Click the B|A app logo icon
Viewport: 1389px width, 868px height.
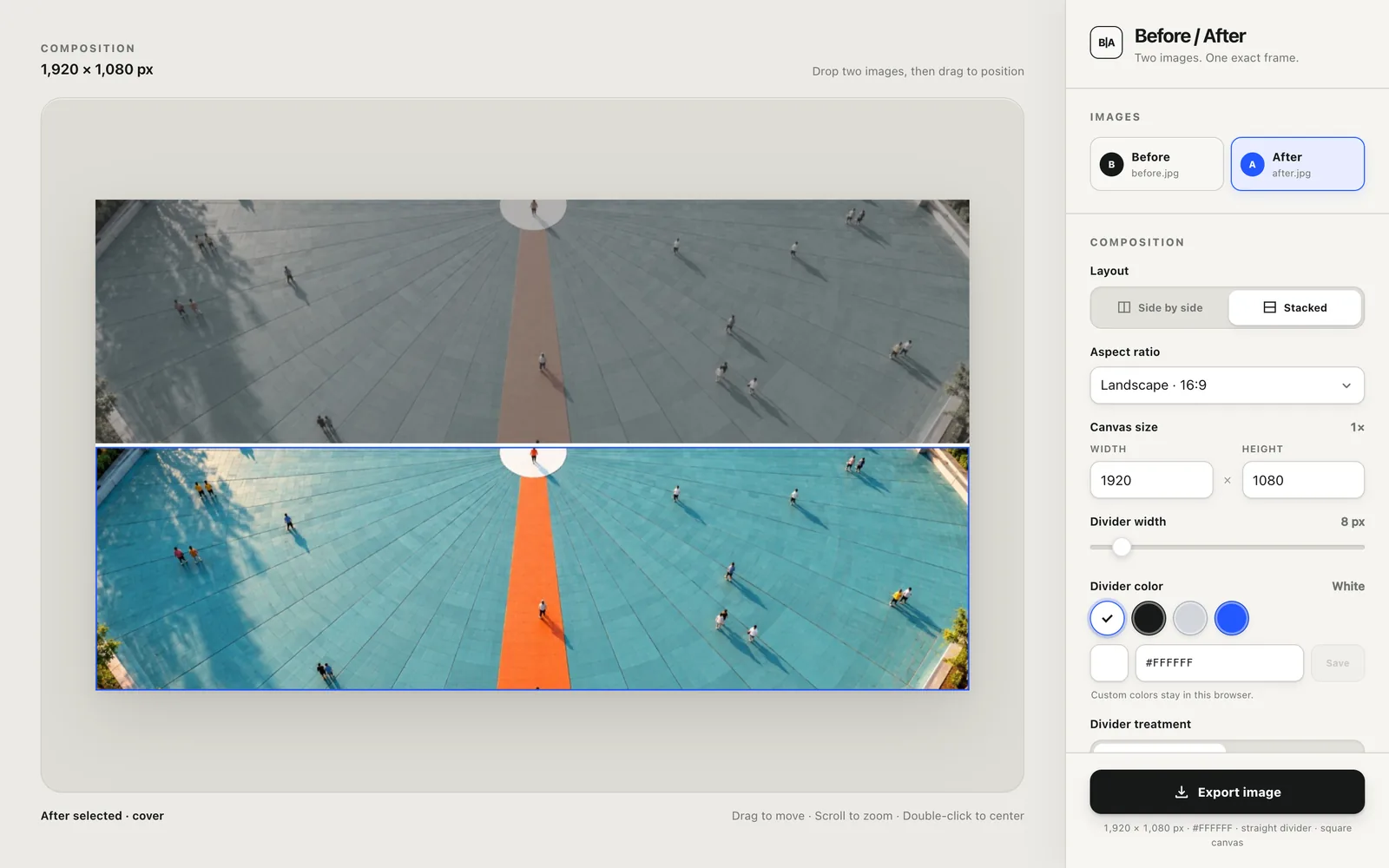pyautogui.click(x=1106, y=43)
